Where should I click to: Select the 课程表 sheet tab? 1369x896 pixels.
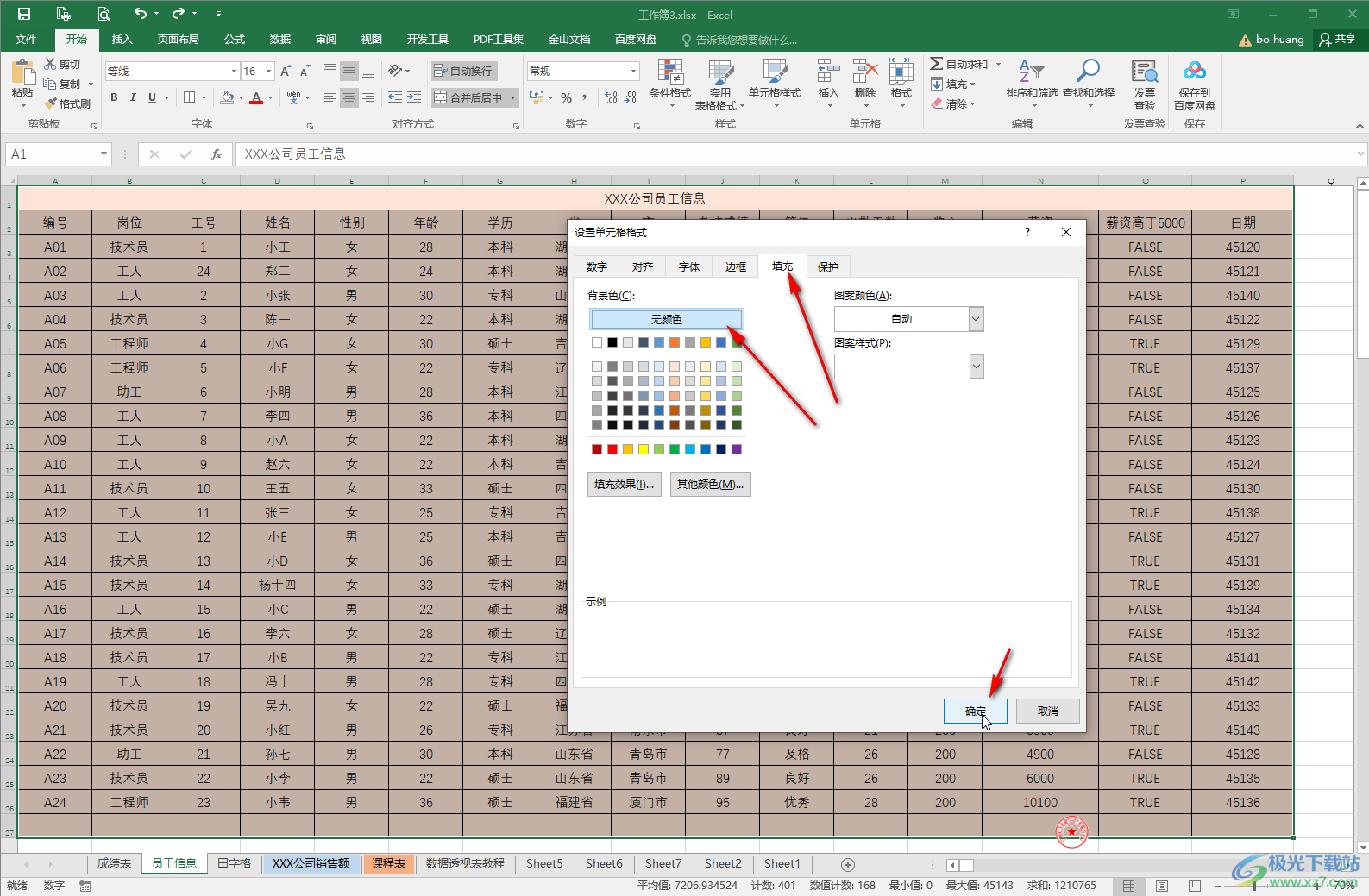pyautogui.click(x=388, y=863)
